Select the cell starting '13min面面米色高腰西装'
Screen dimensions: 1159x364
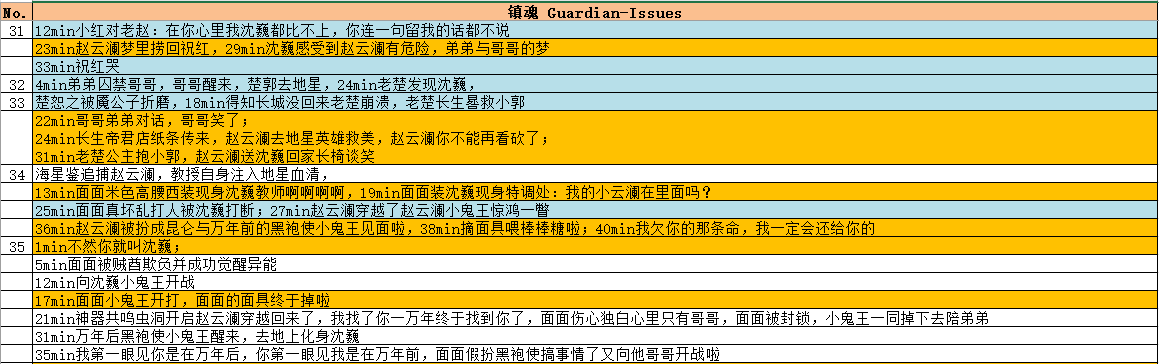click(x=595, y=192)
